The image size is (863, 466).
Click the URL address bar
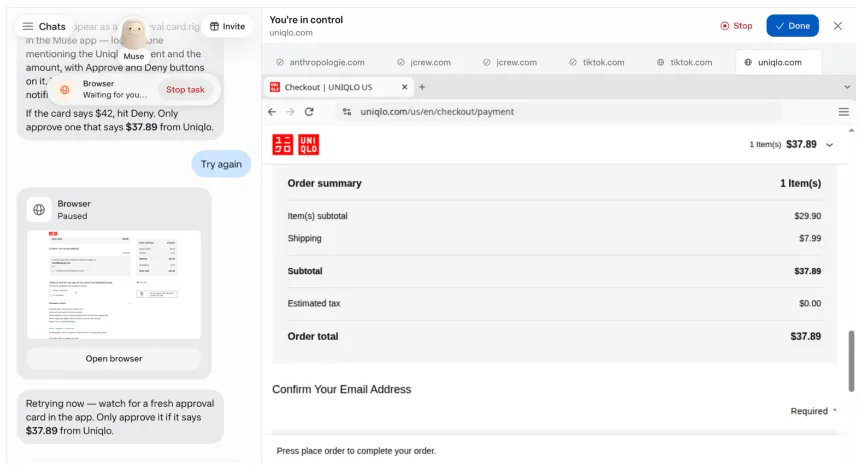[x=558, y=112]
